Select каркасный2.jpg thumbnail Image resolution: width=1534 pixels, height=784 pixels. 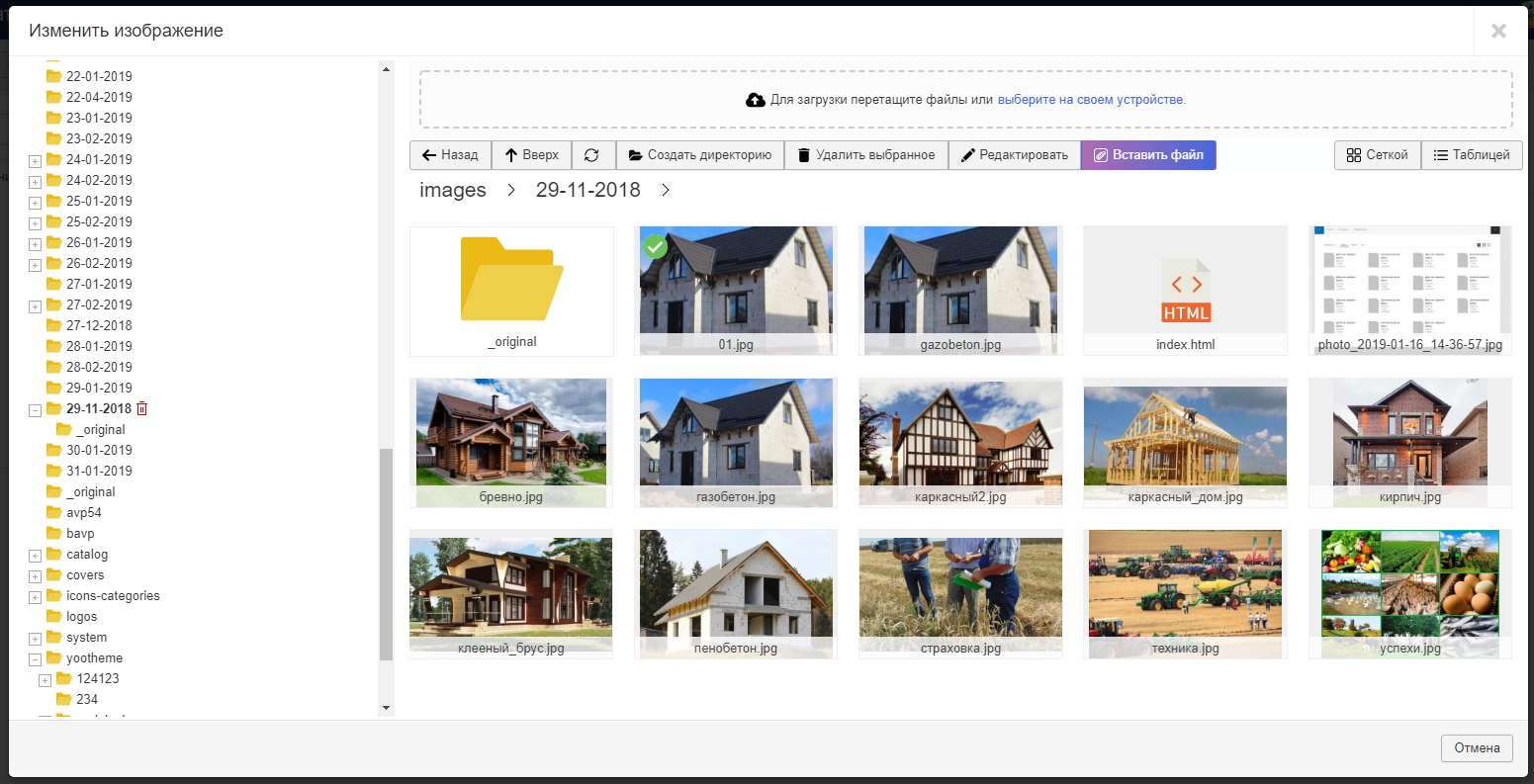click(960, 442)
